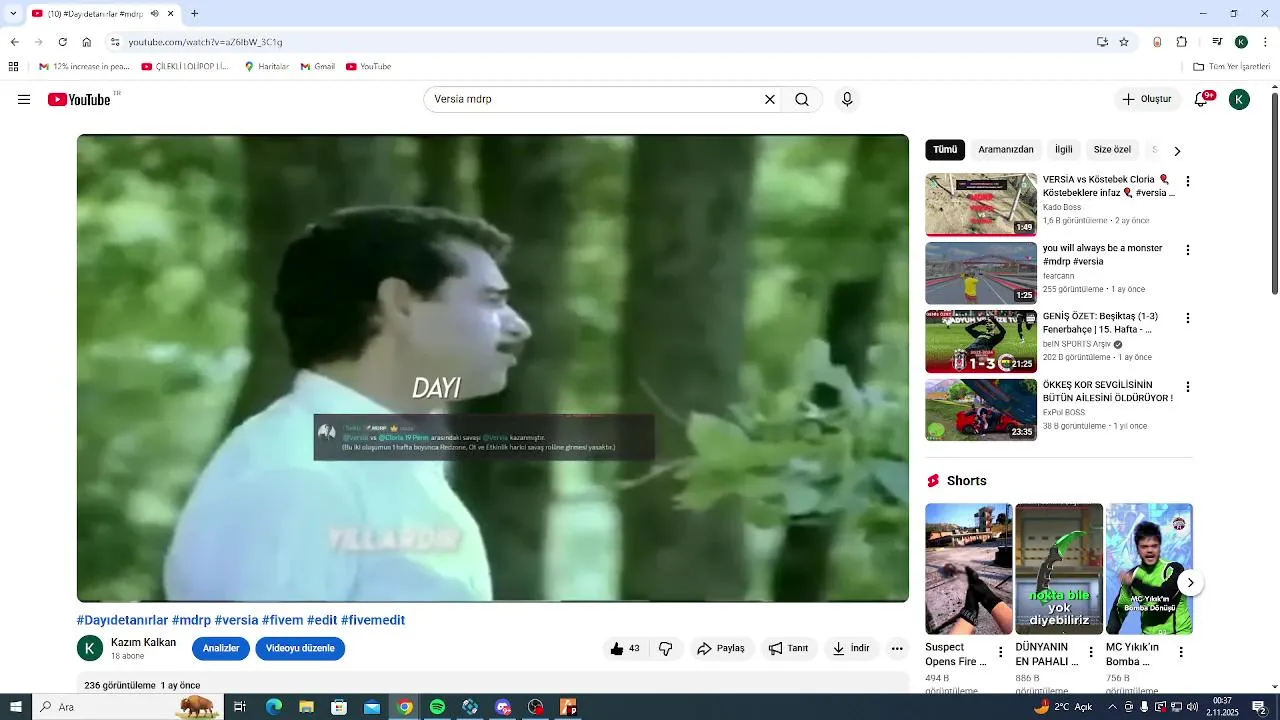This screenshot has width=1280, height=720.
Task: Open the #Dayıdetanırlar video title hashtags
Action: 241,620
